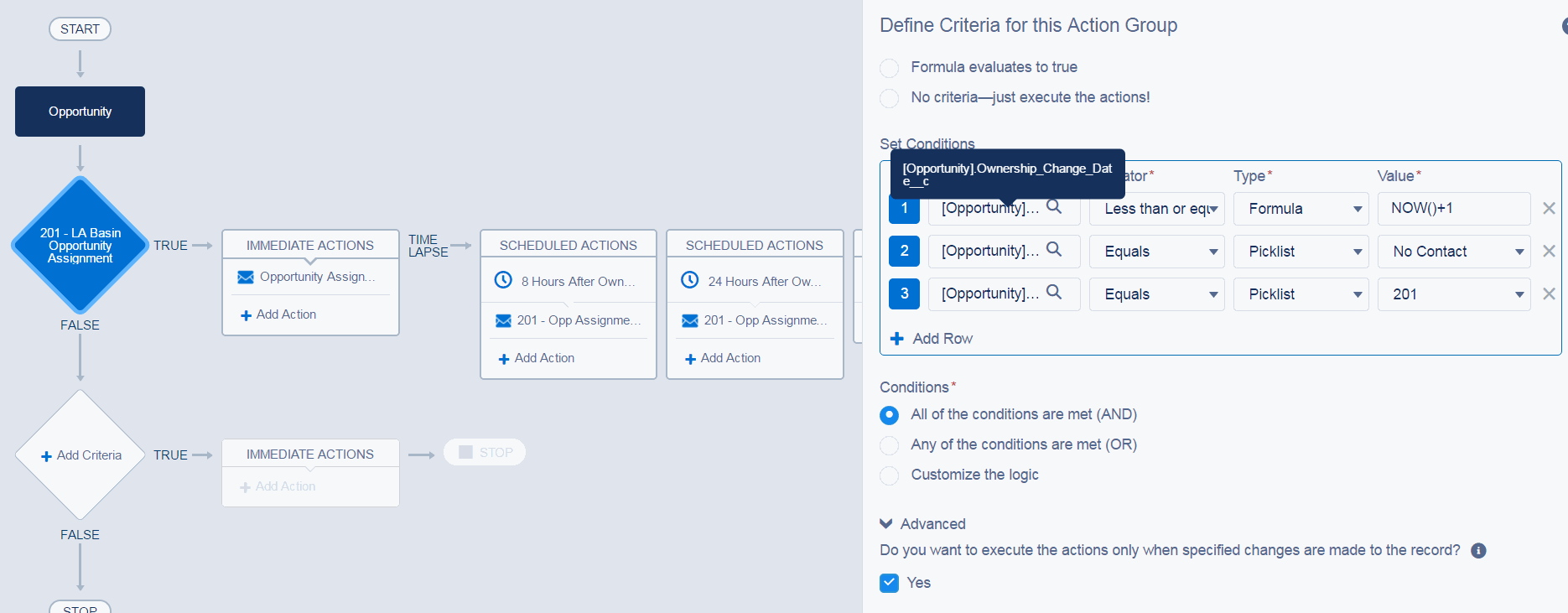Click the info icon beside record changes question
The height and width of the screenshot is (613, 1568).
[x=1478, y=551]
